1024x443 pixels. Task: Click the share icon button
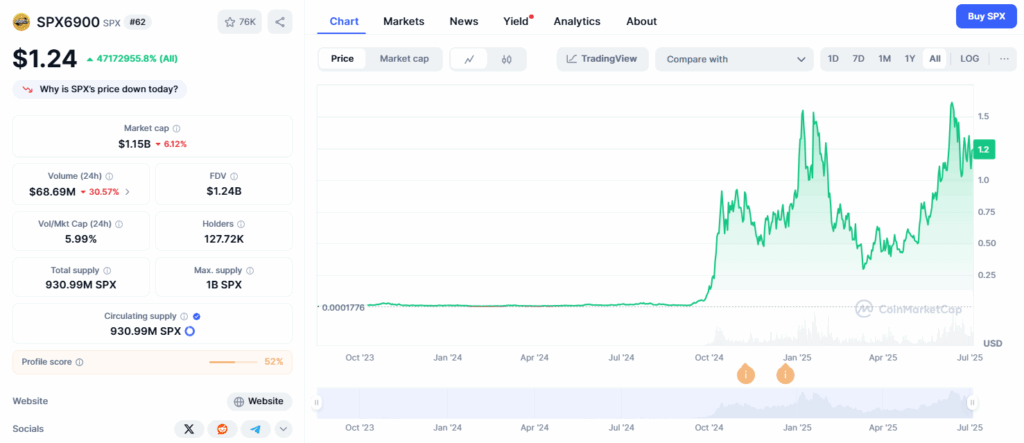click(280, 22)
